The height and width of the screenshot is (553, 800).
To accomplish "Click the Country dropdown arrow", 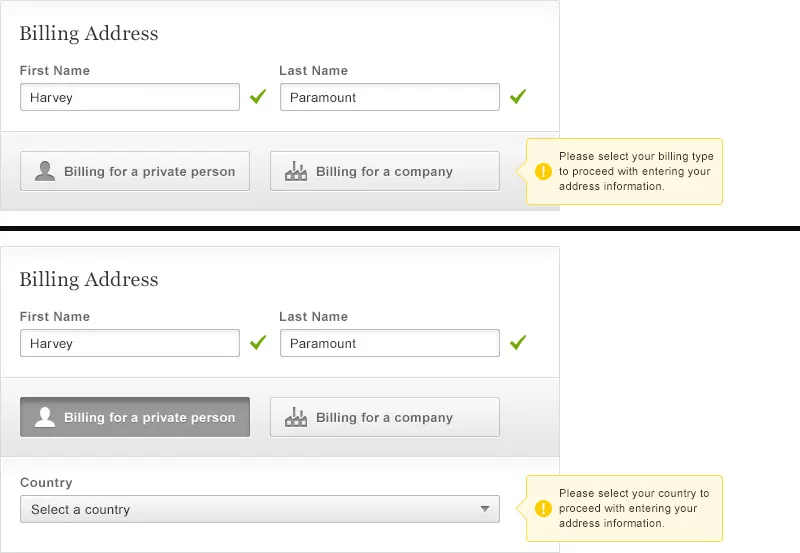I will click(485, 509).
